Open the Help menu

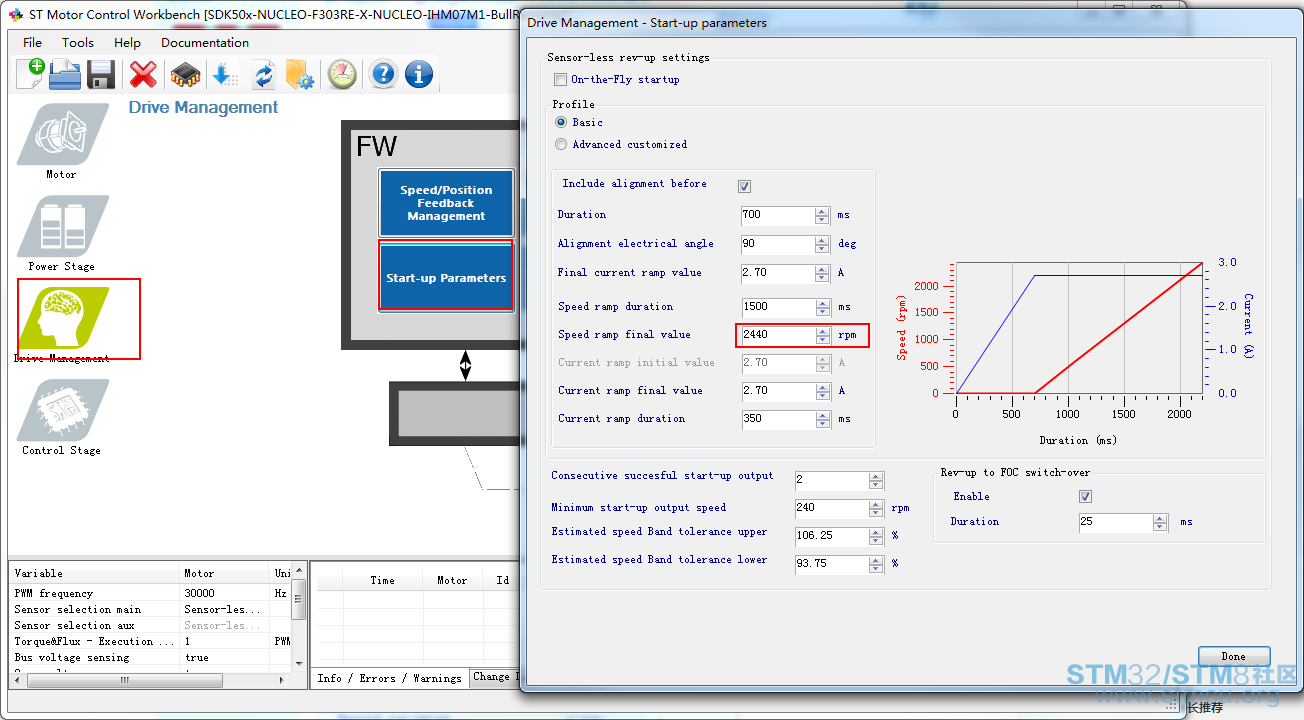coord(127,42)
